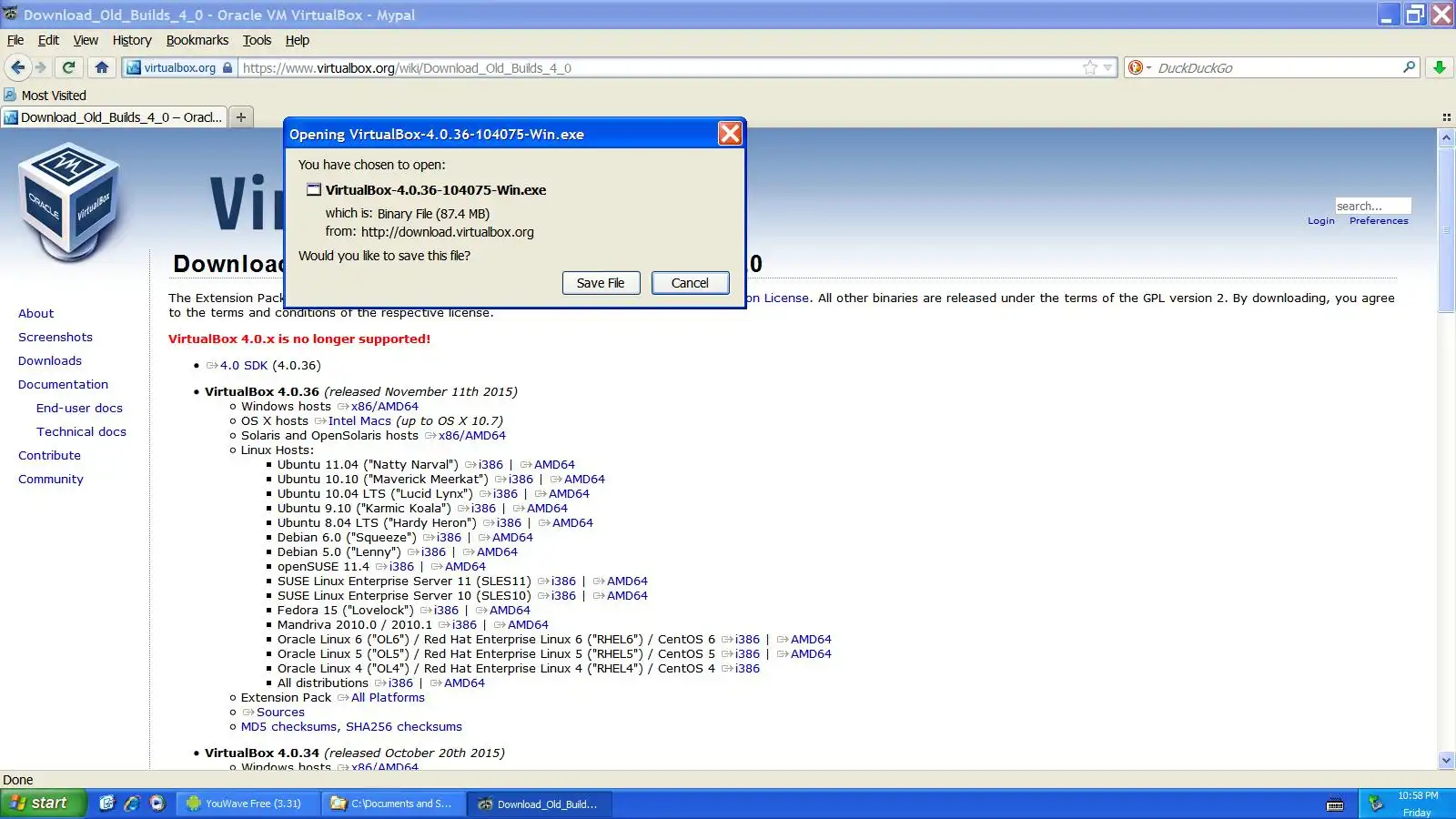The height and width of the screenshot is (819, 1456).
Task: Open End-user docs in the sidebar
Action: click(79, 408)
